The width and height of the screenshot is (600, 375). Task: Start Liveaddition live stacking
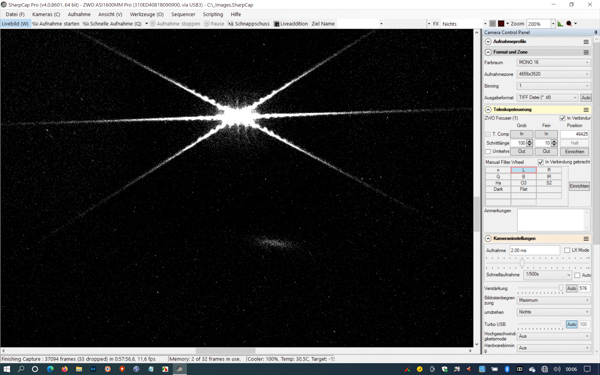coord(291,24)
